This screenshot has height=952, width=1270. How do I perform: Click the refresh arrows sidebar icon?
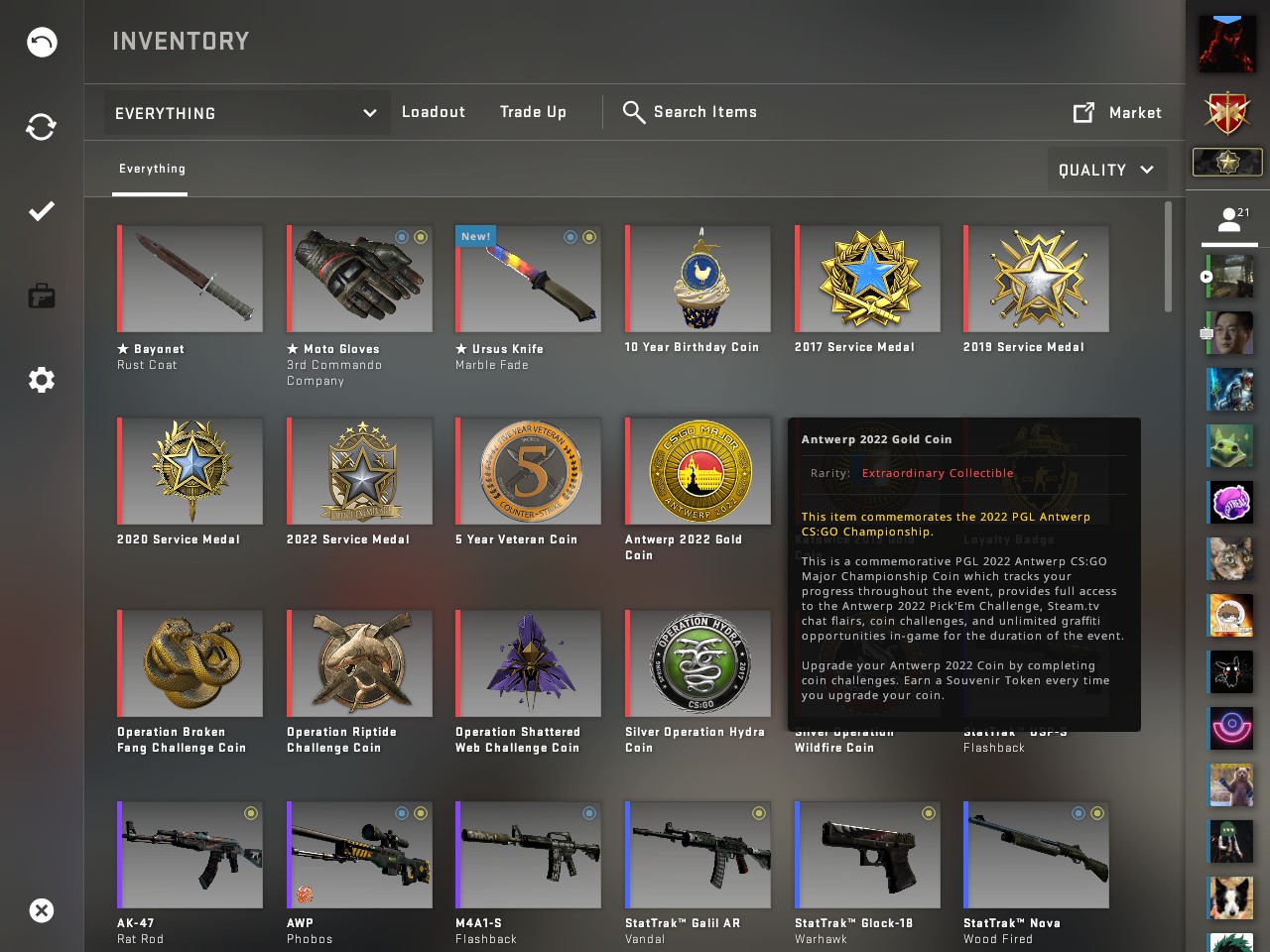(42, 127)
